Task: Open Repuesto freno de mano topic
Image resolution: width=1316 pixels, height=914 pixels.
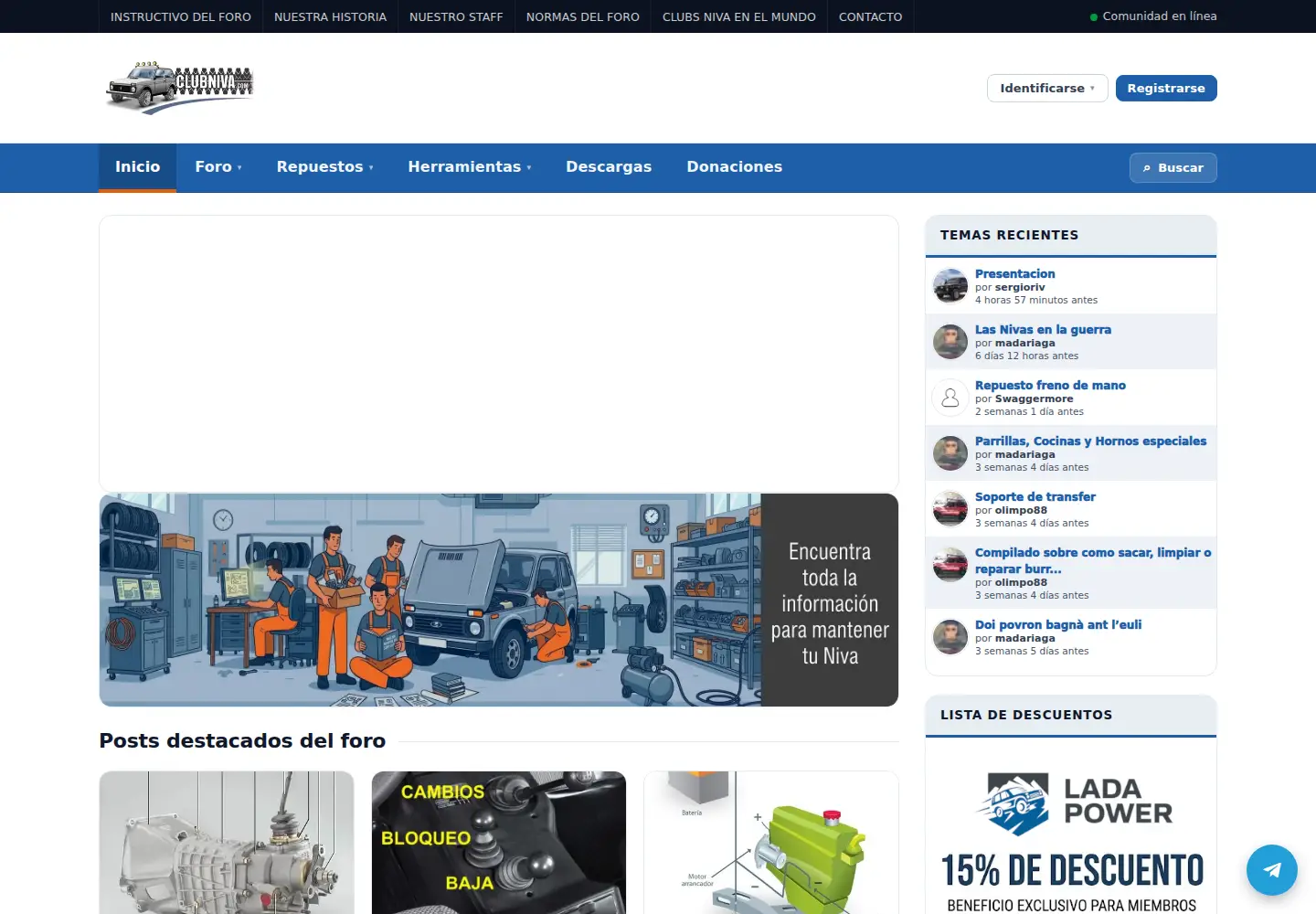Action: [1050, 385]
